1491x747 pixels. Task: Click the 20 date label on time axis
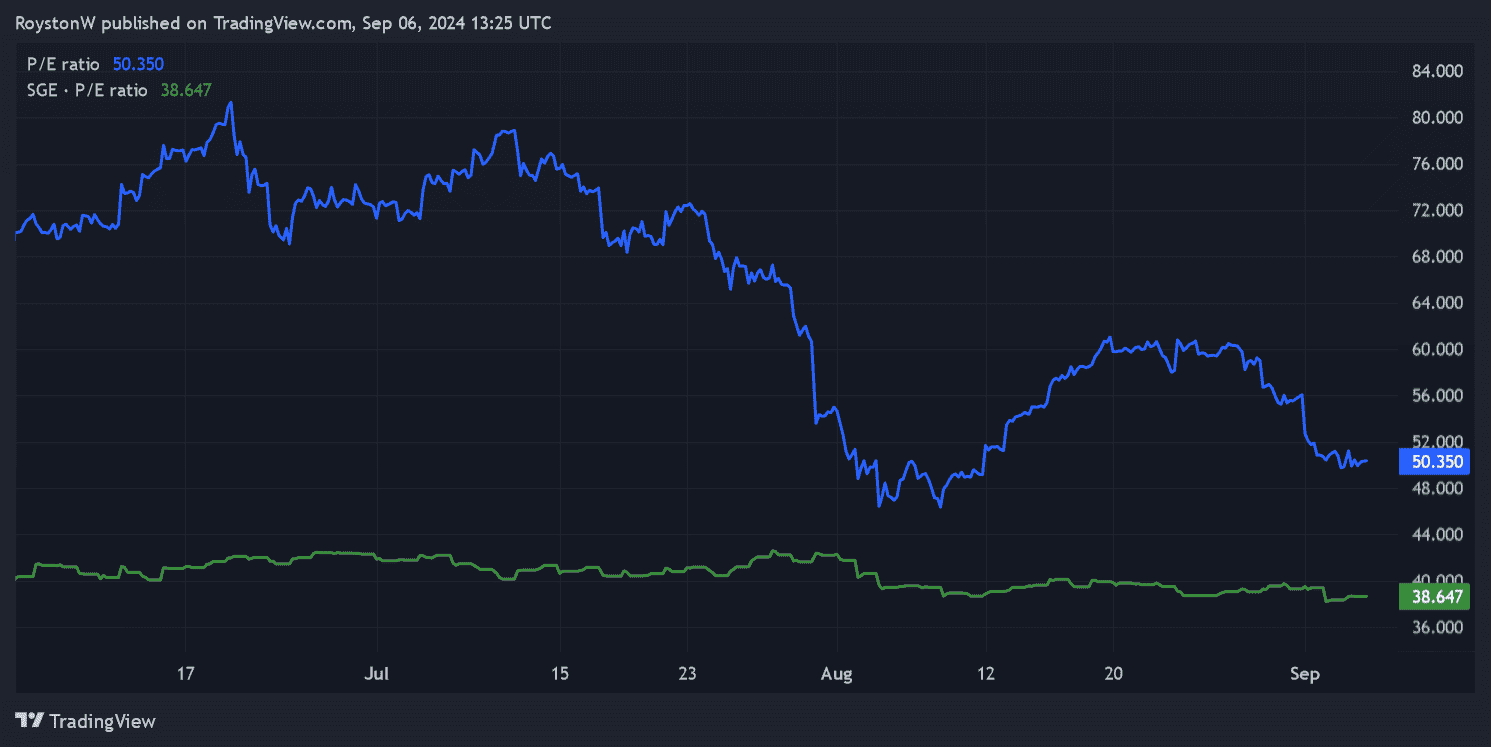pos(1114,674)
